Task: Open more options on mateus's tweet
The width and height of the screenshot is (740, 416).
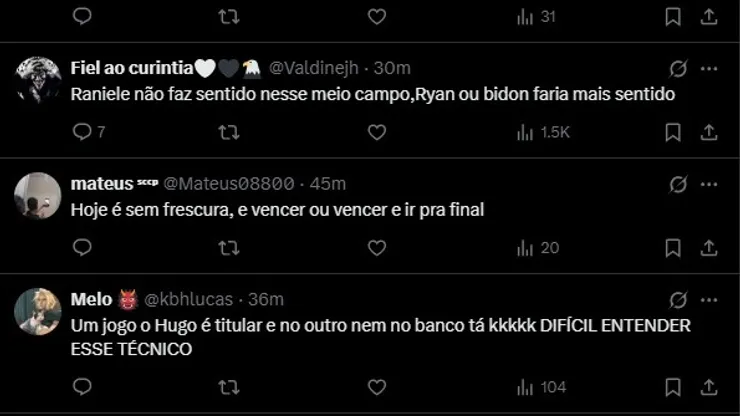Action: 708,184
